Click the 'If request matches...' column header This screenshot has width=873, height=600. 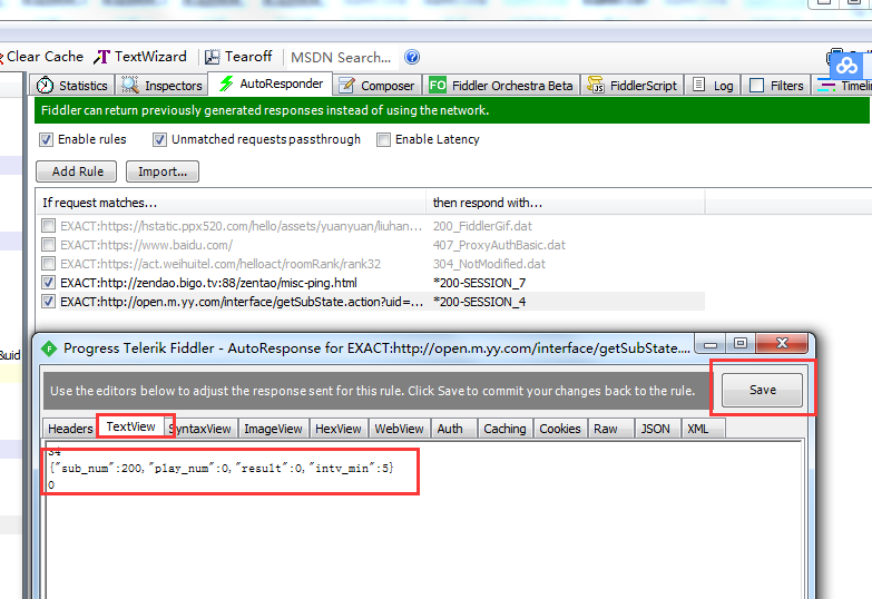tap(230, 203)
